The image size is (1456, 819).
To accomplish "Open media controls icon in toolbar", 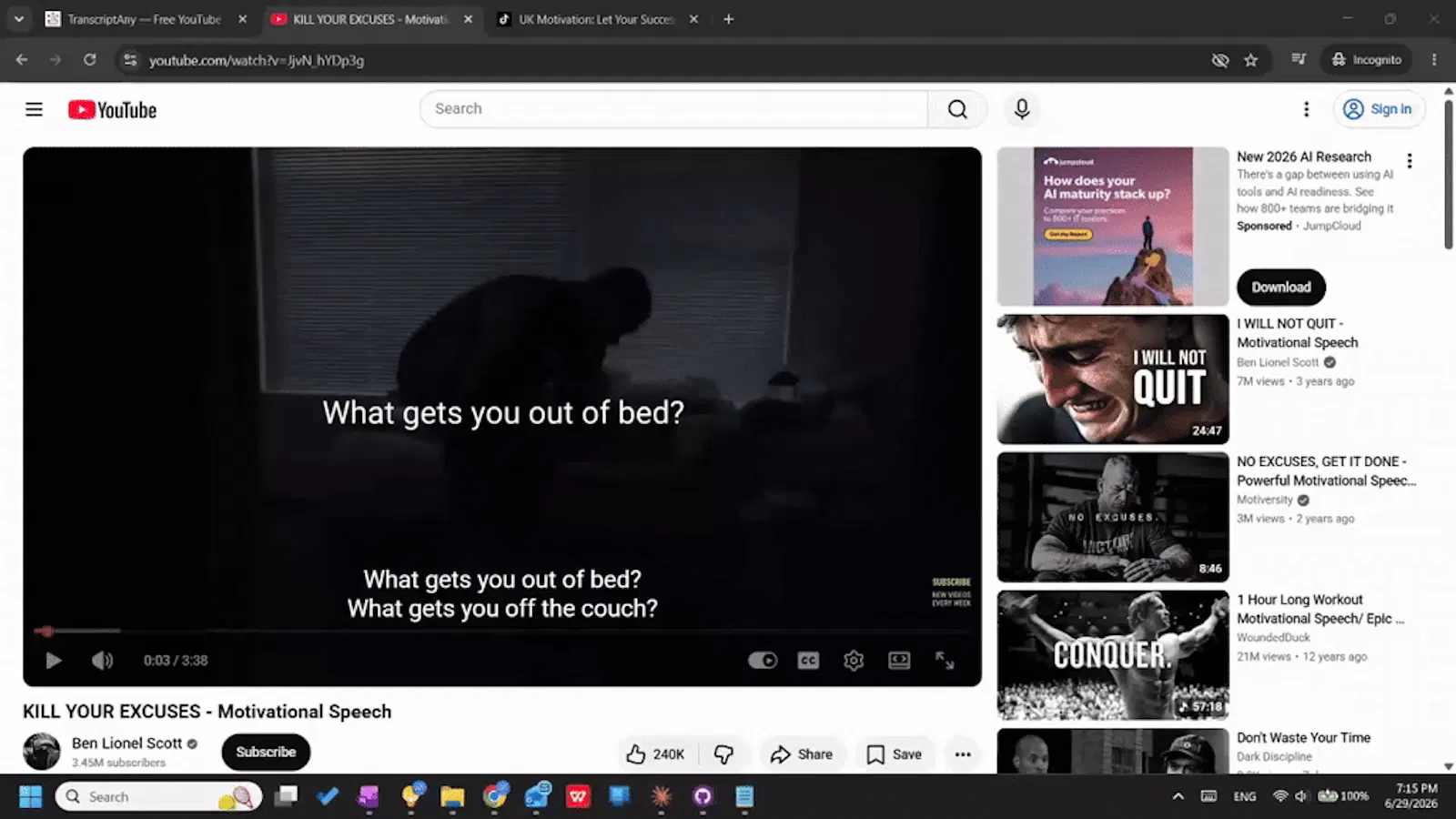I will (x=1299, y=60).
